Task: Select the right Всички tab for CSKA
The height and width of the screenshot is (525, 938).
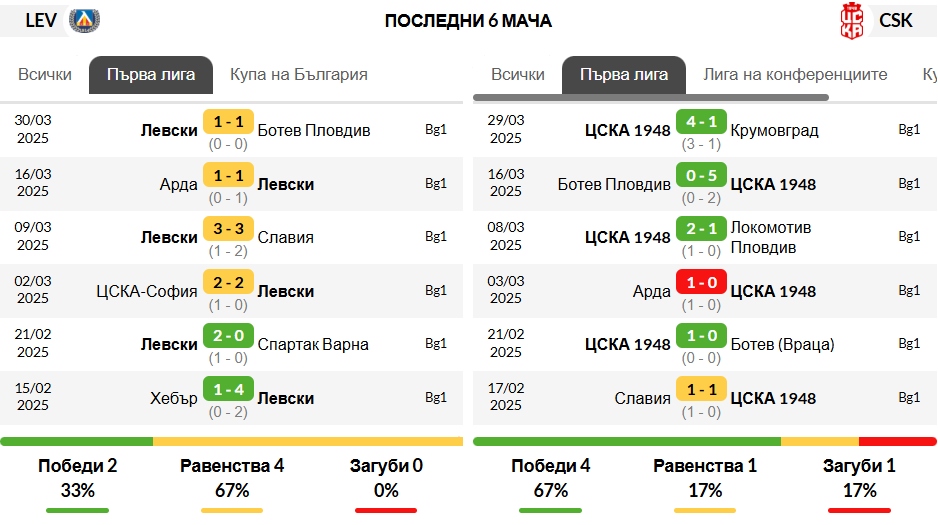Action: (518, 75)
